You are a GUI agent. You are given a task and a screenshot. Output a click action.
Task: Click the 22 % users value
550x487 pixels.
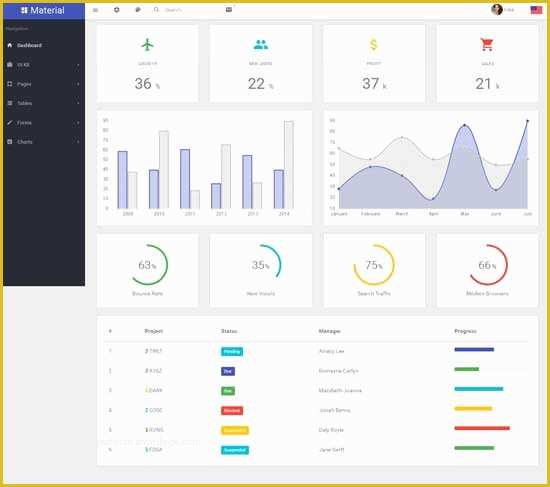(261, 84)
